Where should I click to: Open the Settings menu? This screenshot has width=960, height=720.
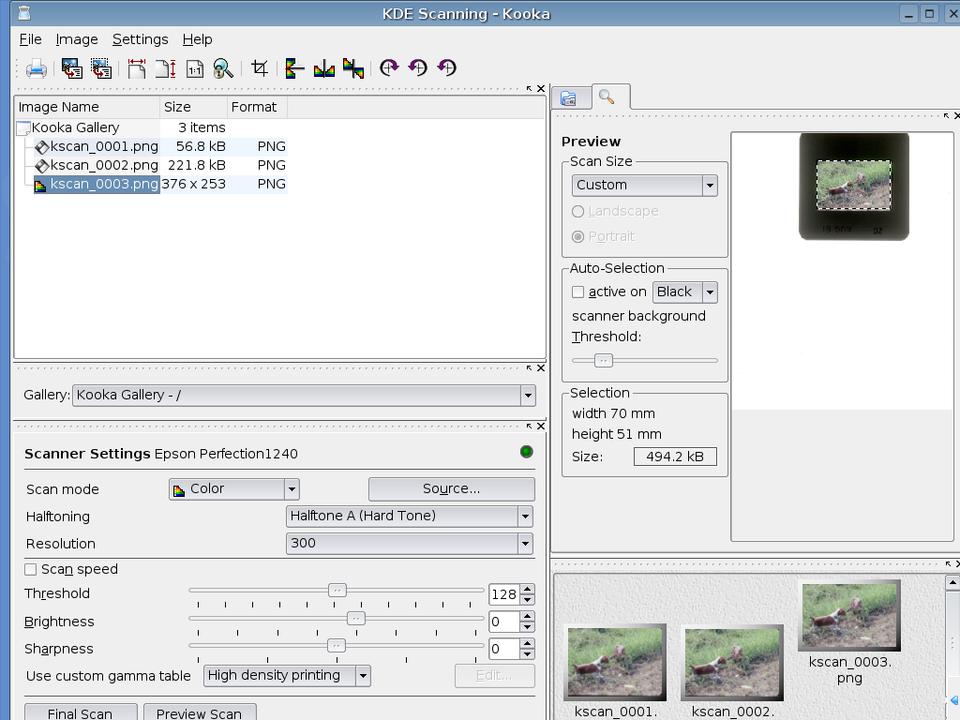[139, 39]
